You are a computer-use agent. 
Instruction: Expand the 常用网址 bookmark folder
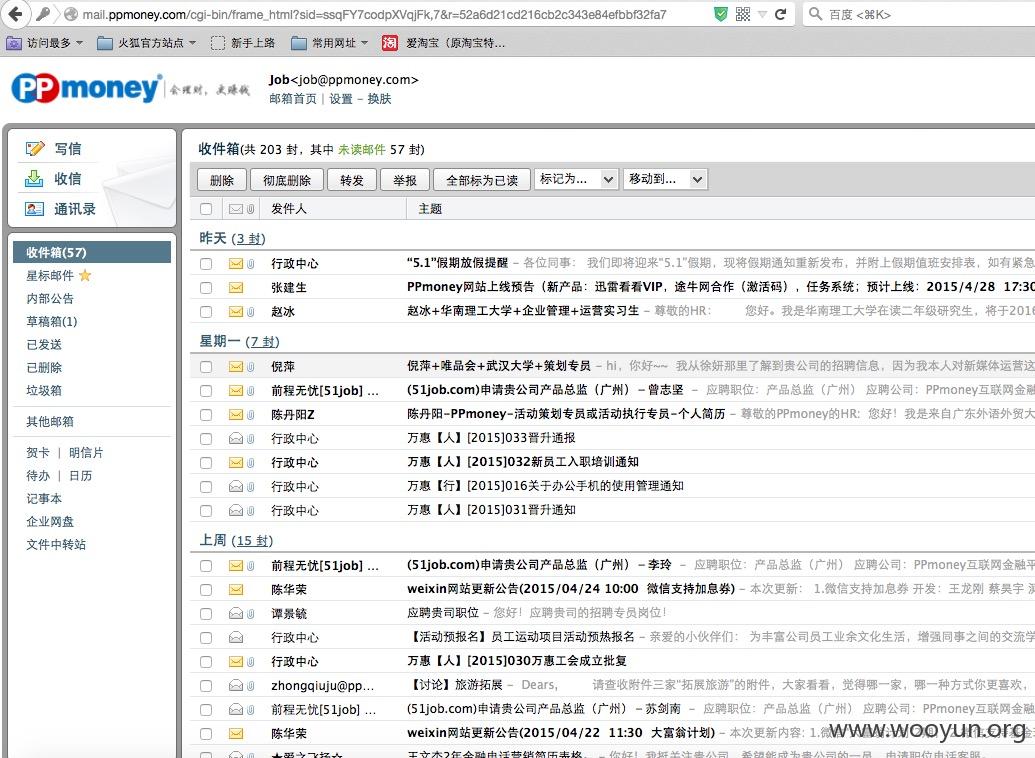pos(329,43)
